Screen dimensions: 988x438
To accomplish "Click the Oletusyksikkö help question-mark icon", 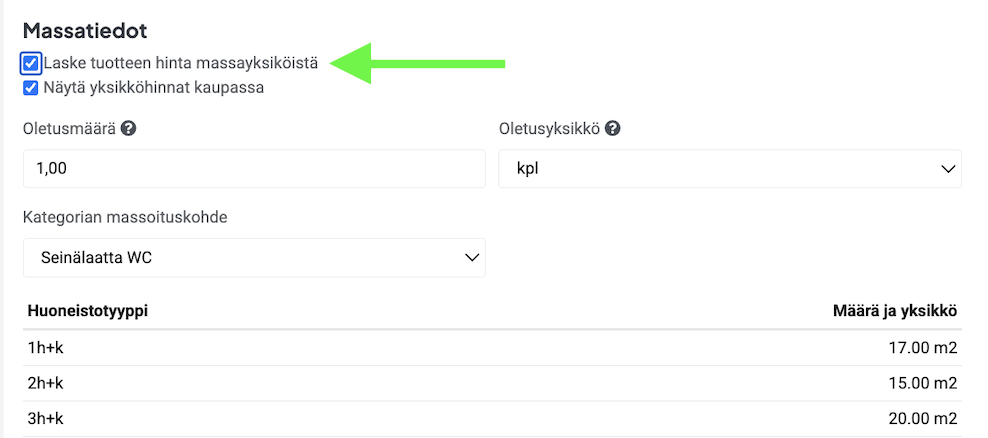I will click(612, 129).
